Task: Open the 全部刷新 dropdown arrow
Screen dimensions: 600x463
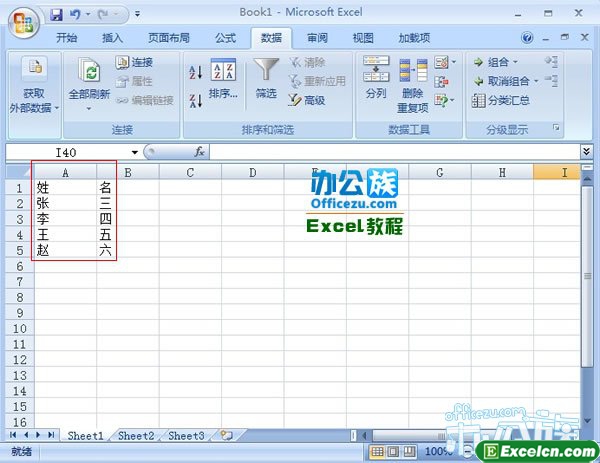Action: pyautogui.click(x=89, y=109)
